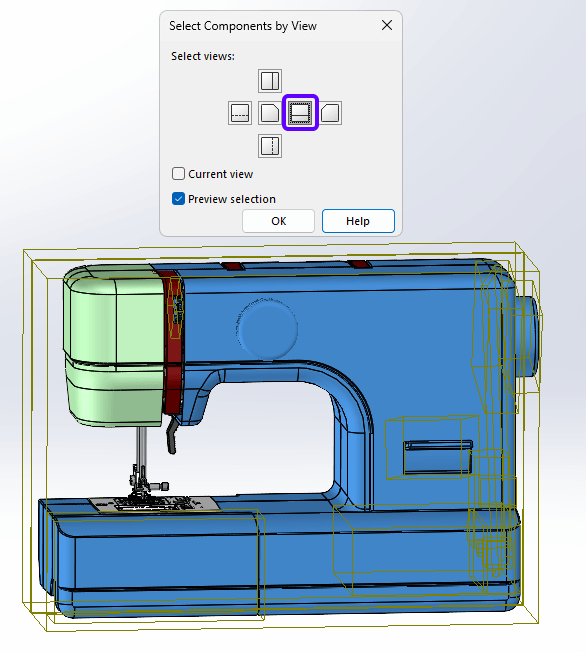Close the Select Components by View dialog
The height and width of the screenshot is (652, 586).
click(x=387, y=25)
